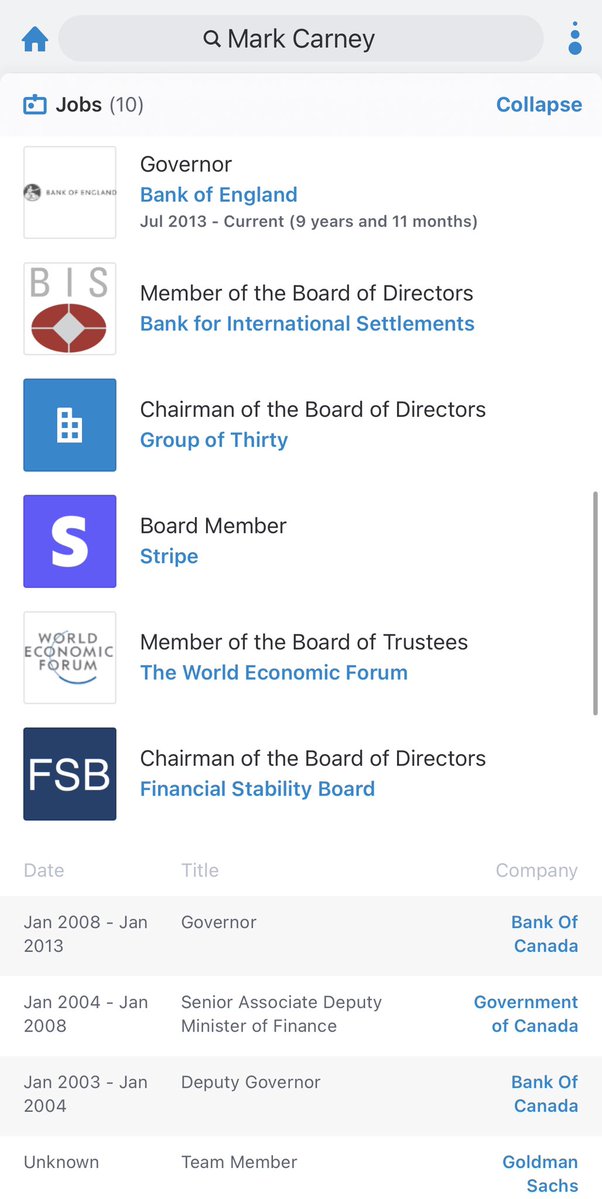The height and width of the screenshot is (1199, 602).
Task: Open the Group of Thirty link
Action: pos(214,440)
